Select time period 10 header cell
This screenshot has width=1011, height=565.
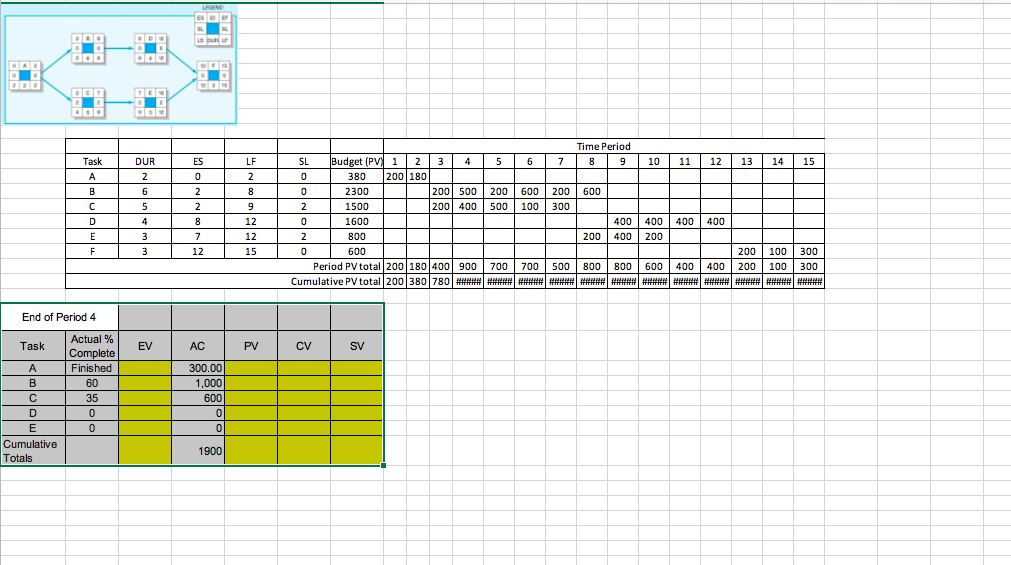tap(654, 161)
